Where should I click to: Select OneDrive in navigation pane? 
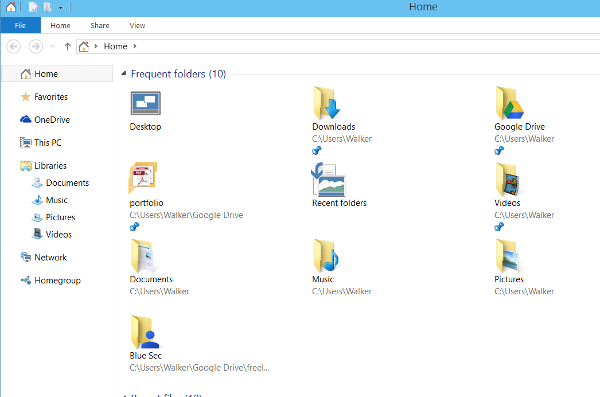[x=52, y=119]
